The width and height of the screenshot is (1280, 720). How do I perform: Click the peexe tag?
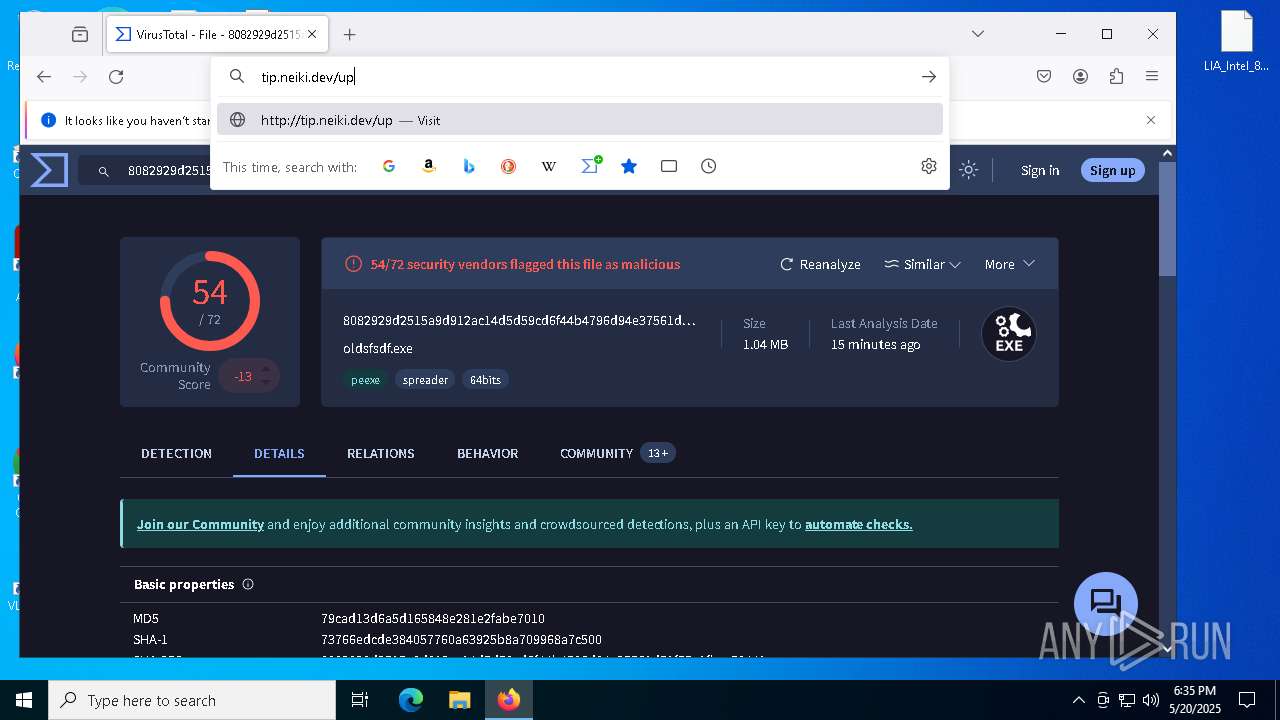[365, 380]
